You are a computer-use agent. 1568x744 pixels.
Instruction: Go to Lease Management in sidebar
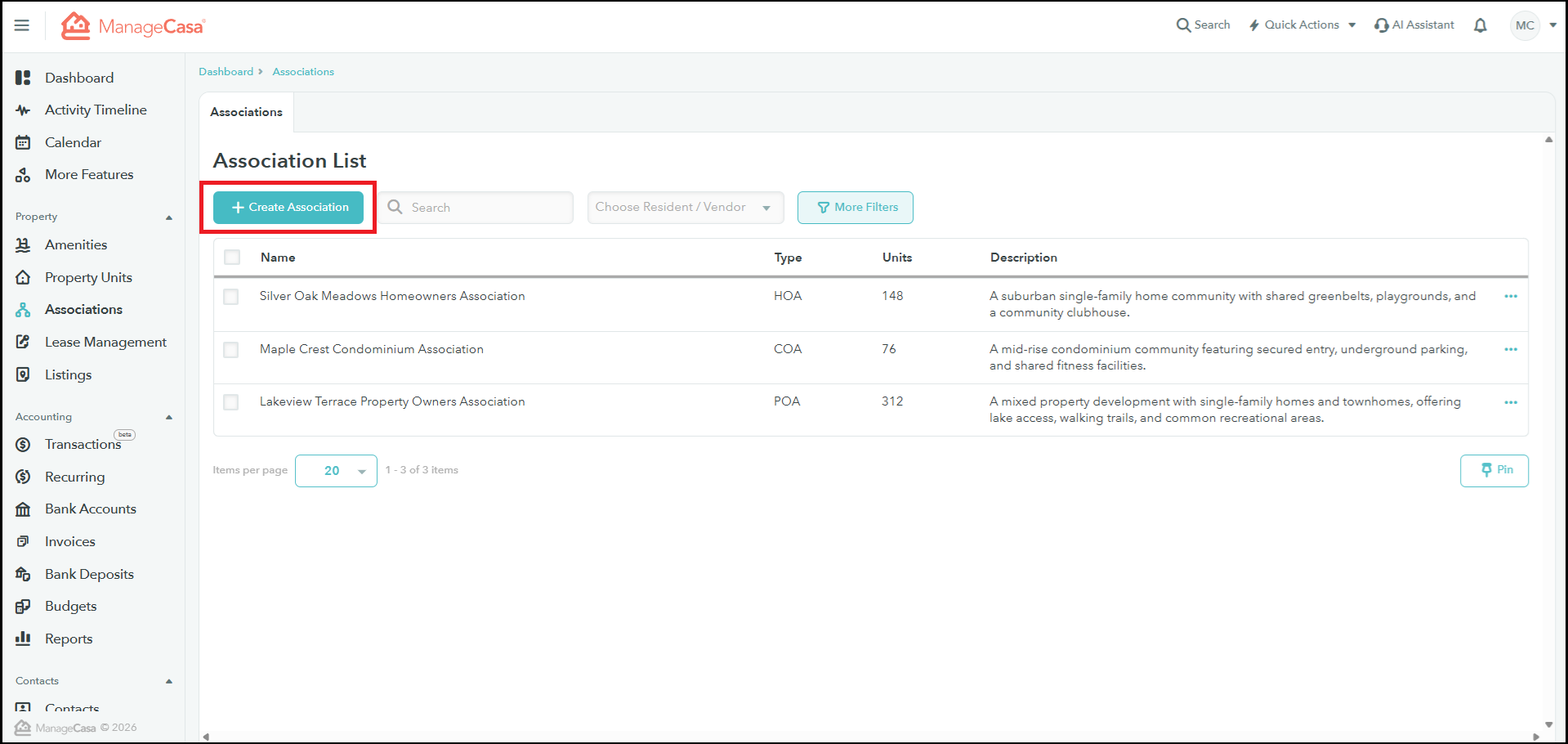coord(105,342)
